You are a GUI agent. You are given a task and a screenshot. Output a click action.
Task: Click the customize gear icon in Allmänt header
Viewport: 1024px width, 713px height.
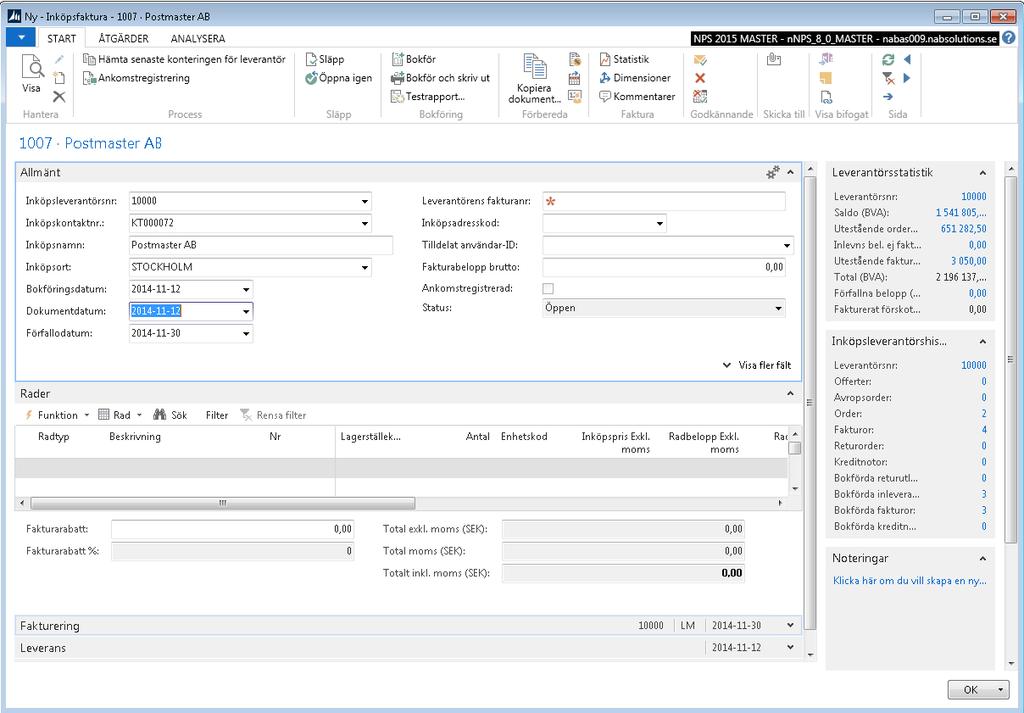(773, 172)
